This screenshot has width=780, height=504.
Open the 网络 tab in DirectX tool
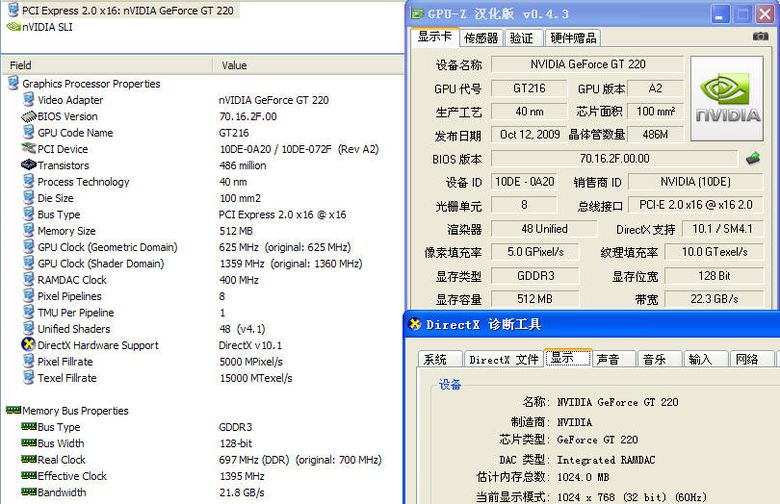752,359
